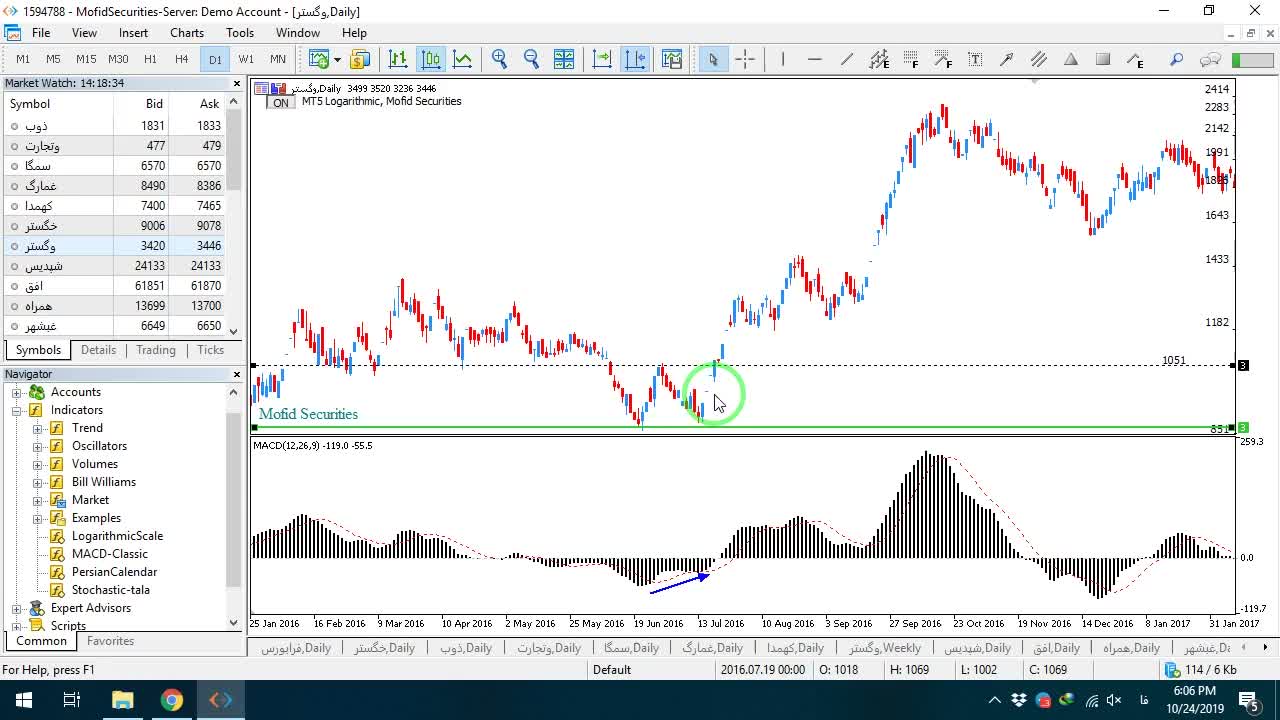Open chart templates icon
This screenshot has width=1280, height=720.
672,59
